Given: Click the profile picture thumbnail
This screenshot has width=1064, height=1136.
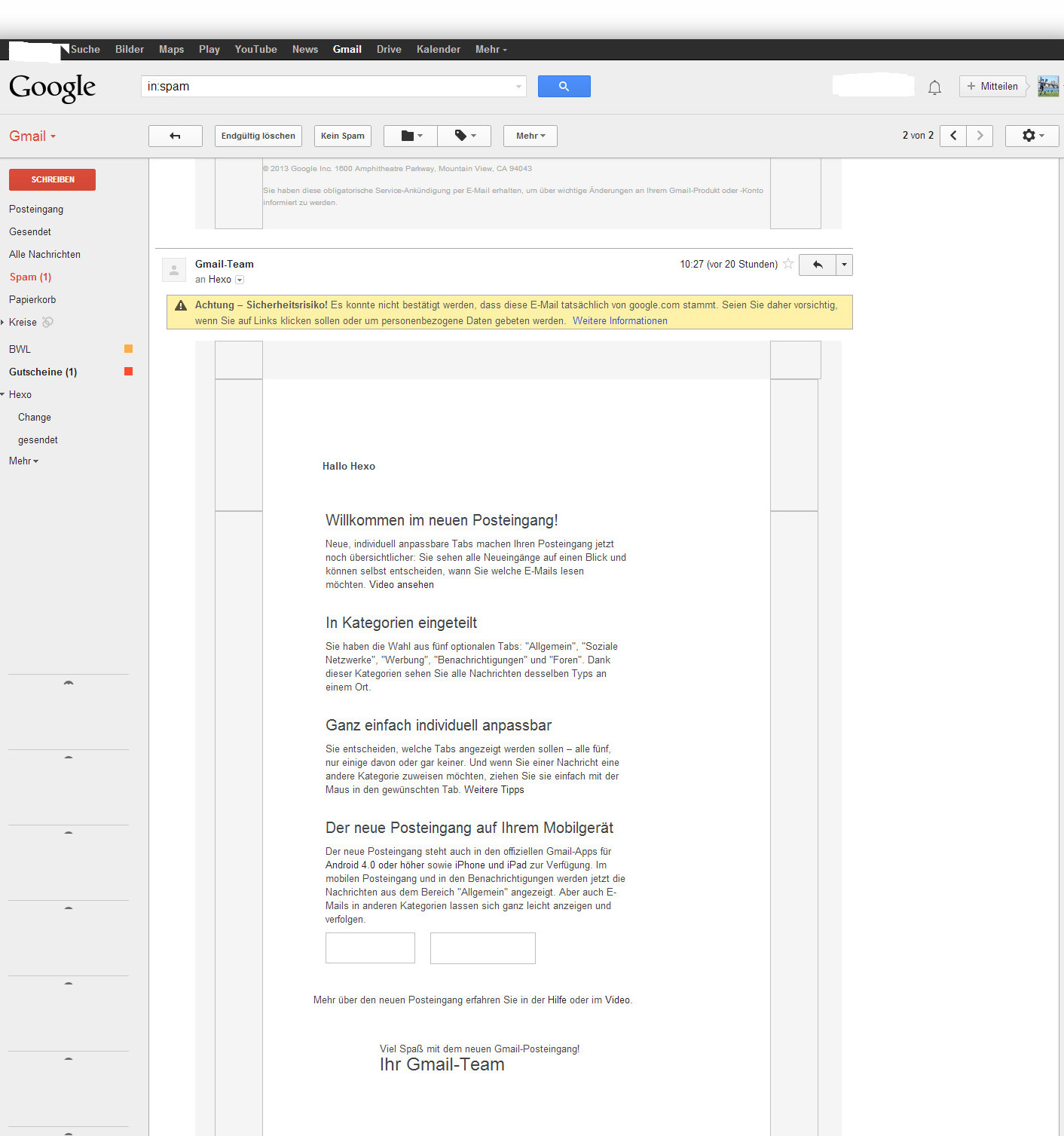Looking at the screenshot, I should [x=1048, y=86].
